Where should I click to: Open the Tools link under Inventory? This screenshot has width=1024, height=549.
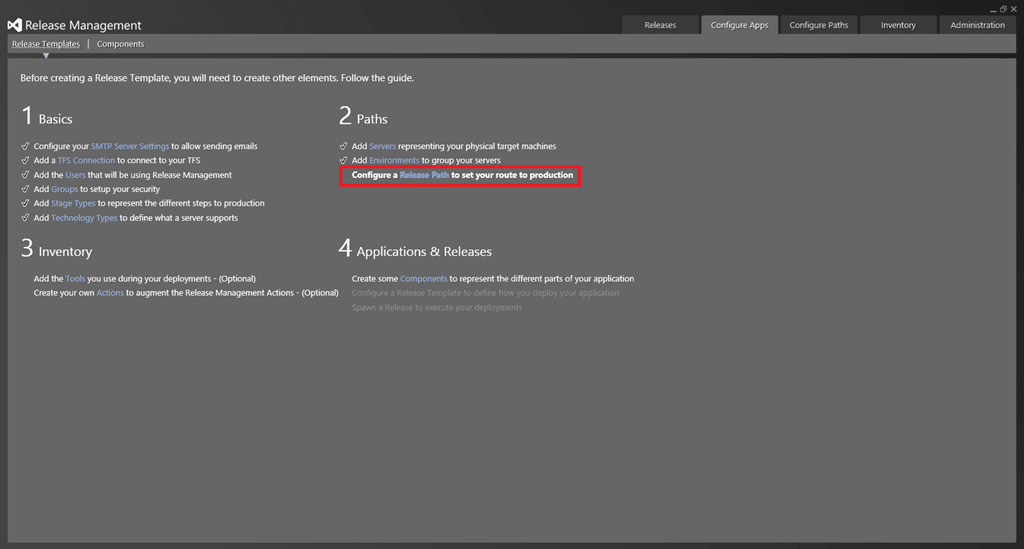(x=75, y=279)
